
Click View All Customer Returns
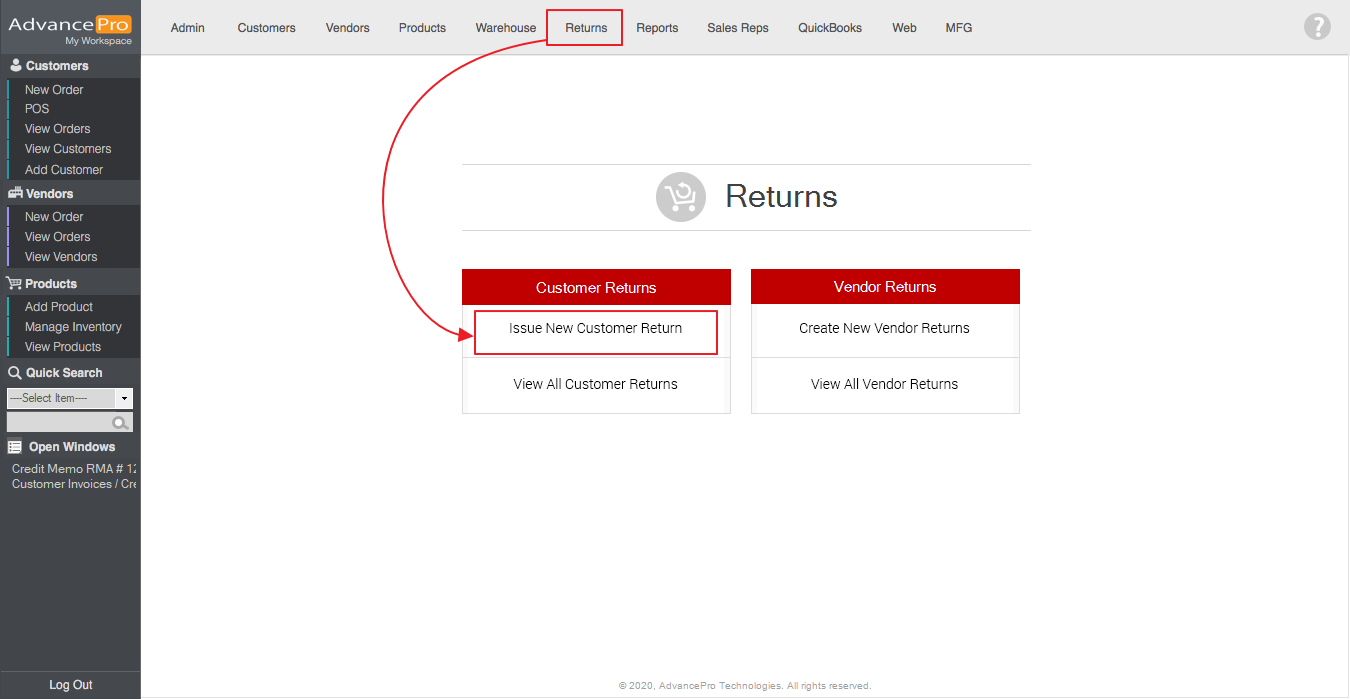[x=595, y=385]
